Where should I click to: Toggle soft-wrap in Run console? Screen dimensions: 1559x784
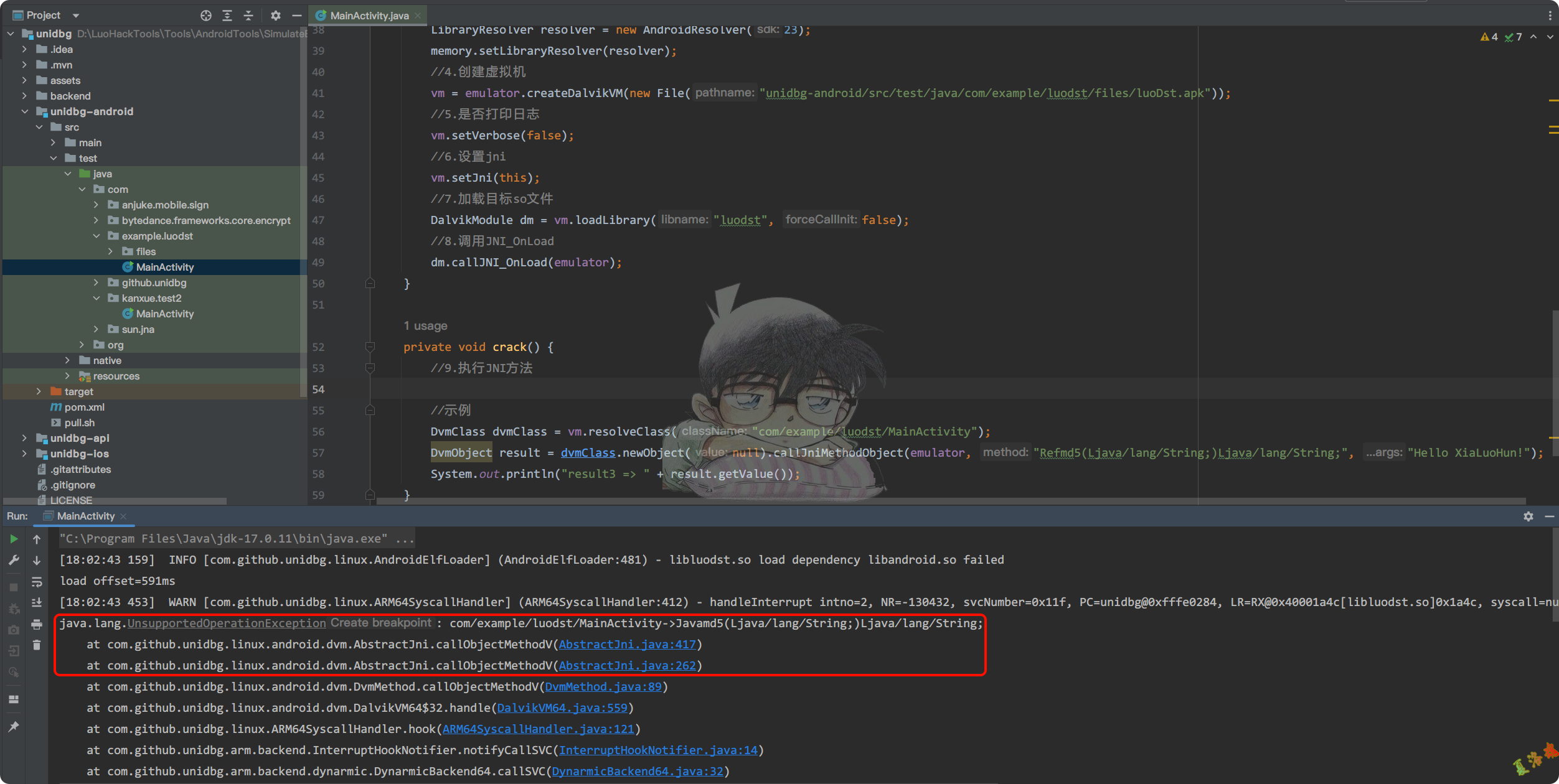[x=37, y=582]
